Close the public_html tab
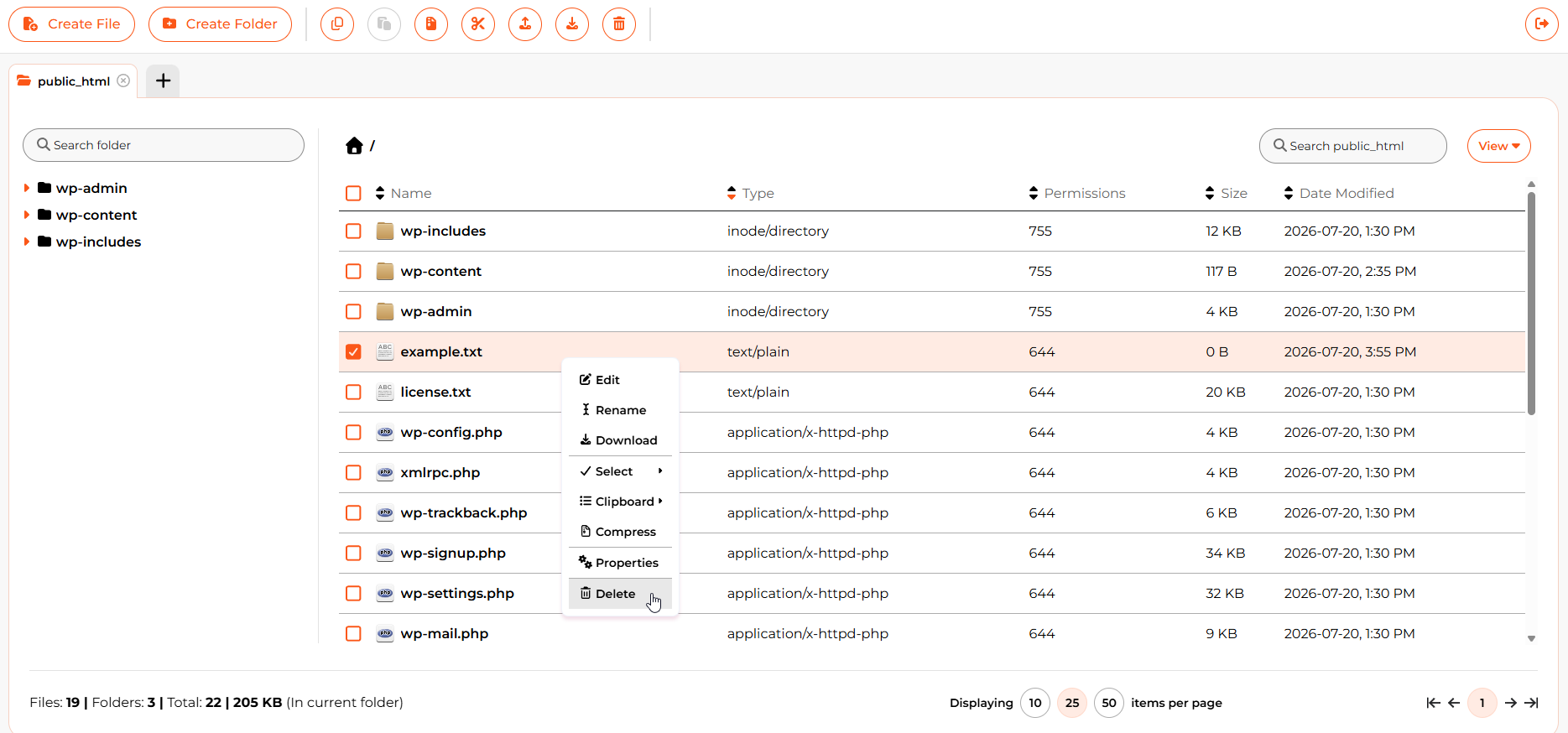This screenshot has width=1568, height=733. click(123, 81)
